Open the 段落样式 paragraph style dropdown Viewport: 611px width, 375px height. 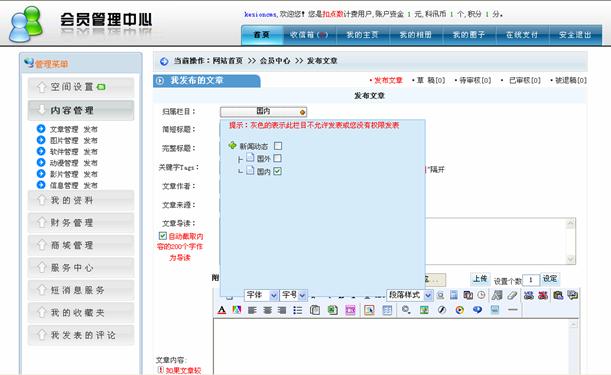pos(410,295)
